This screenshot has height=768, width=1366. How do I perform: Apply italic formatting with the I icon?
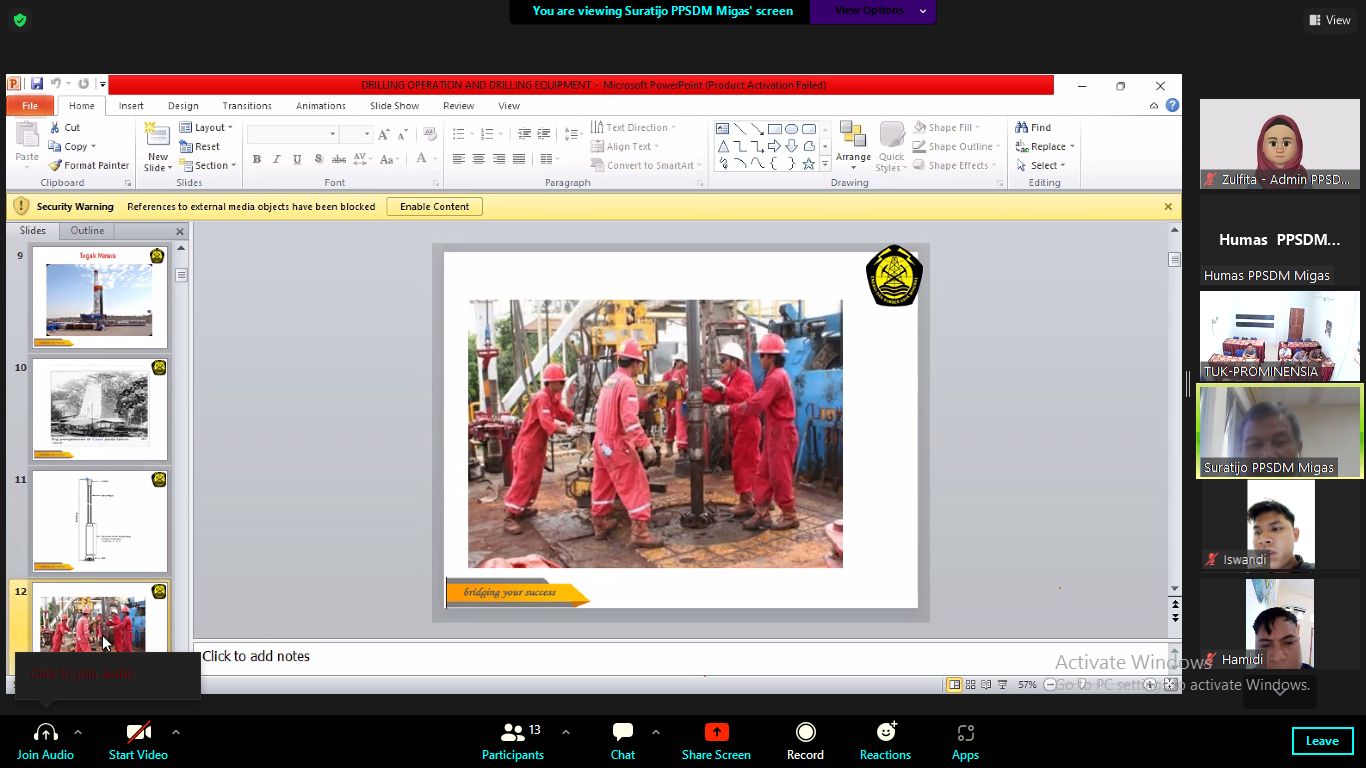(x=277, y=159)
